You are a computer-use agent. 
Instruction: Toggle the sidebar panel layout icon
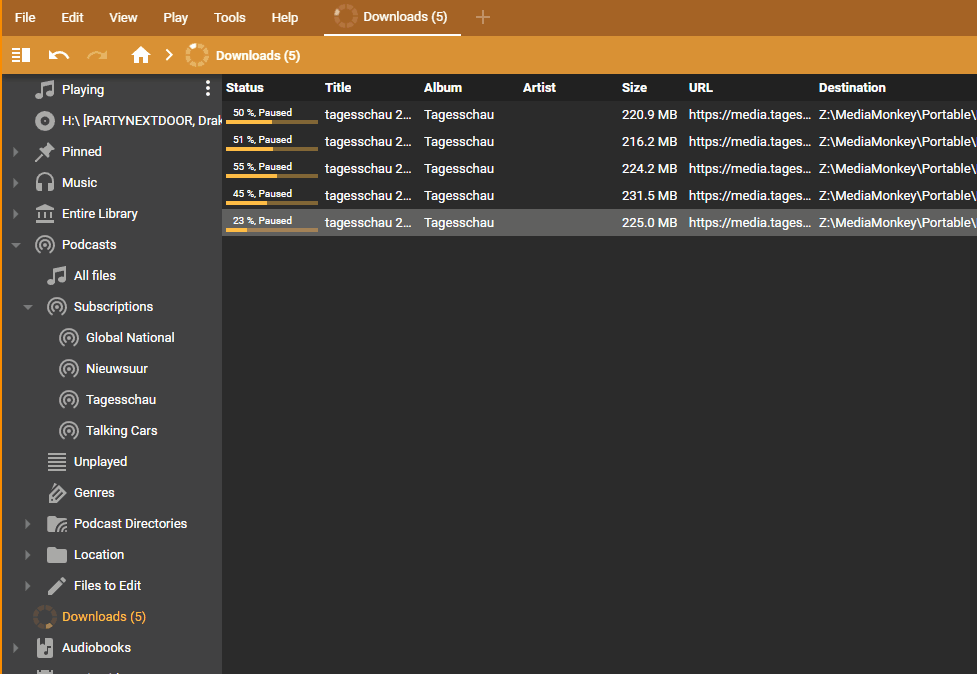click(x=21, y=55)
